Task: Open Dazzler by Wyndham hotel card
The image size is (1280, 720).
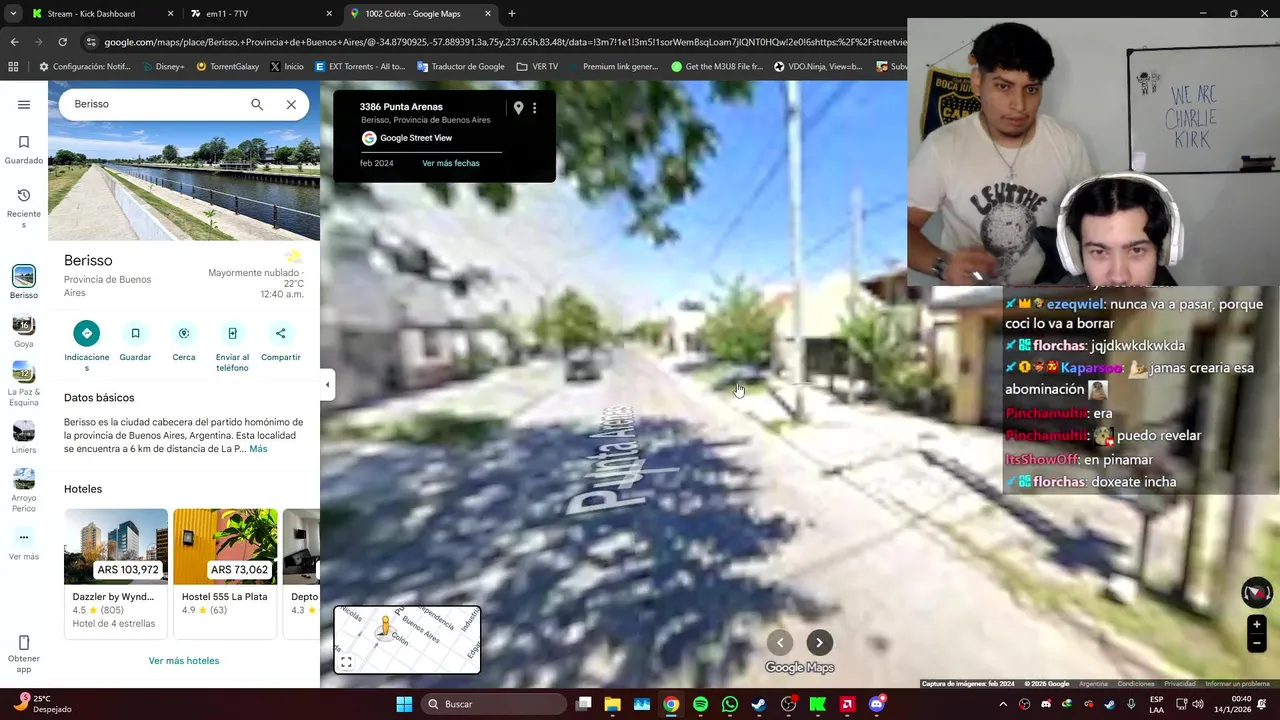Action: click(x=116, y=572)
